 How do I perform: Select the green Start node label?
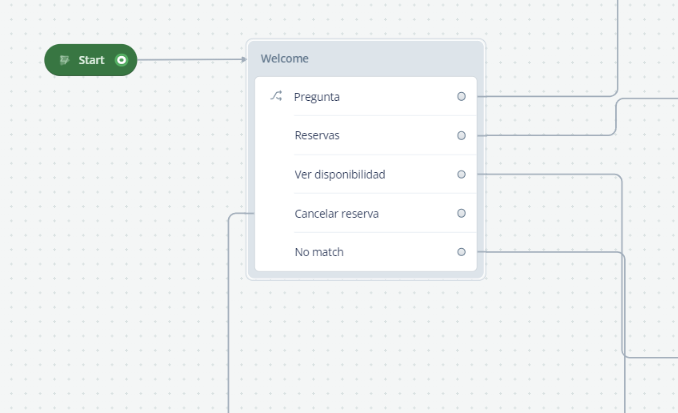(91, 60)
